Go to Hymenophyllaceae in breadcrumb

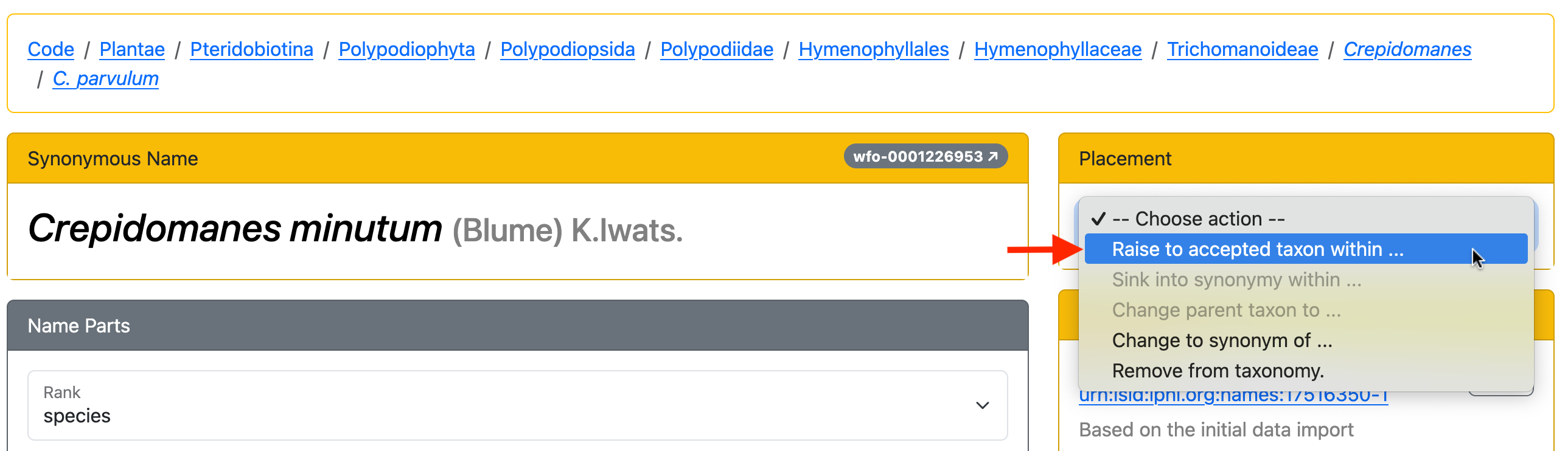pos(1058,49)
